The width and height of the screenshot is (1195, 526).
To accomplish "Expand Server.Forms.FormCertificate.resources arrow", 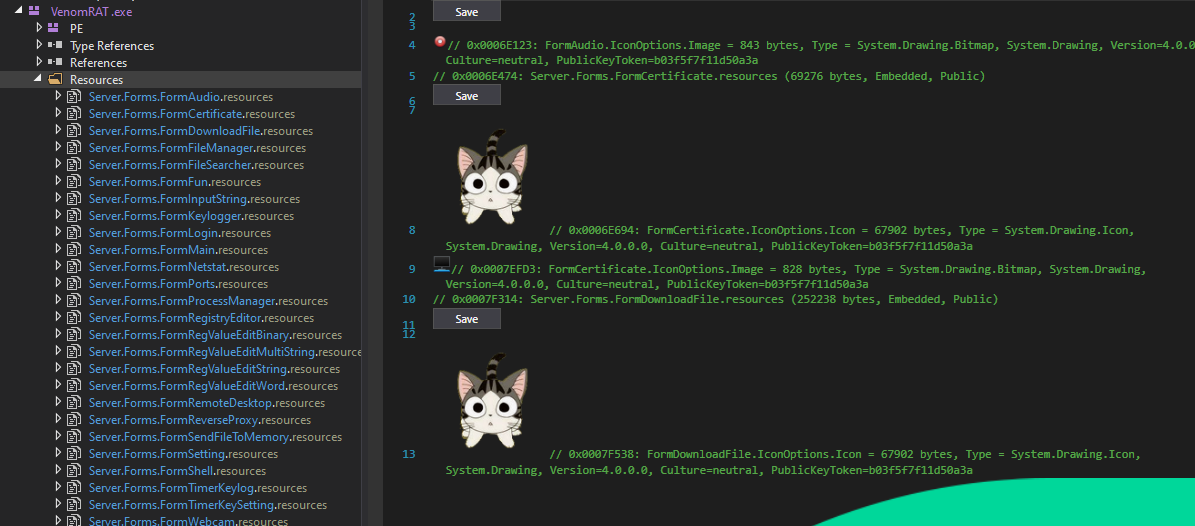I will tap(58, 114).
